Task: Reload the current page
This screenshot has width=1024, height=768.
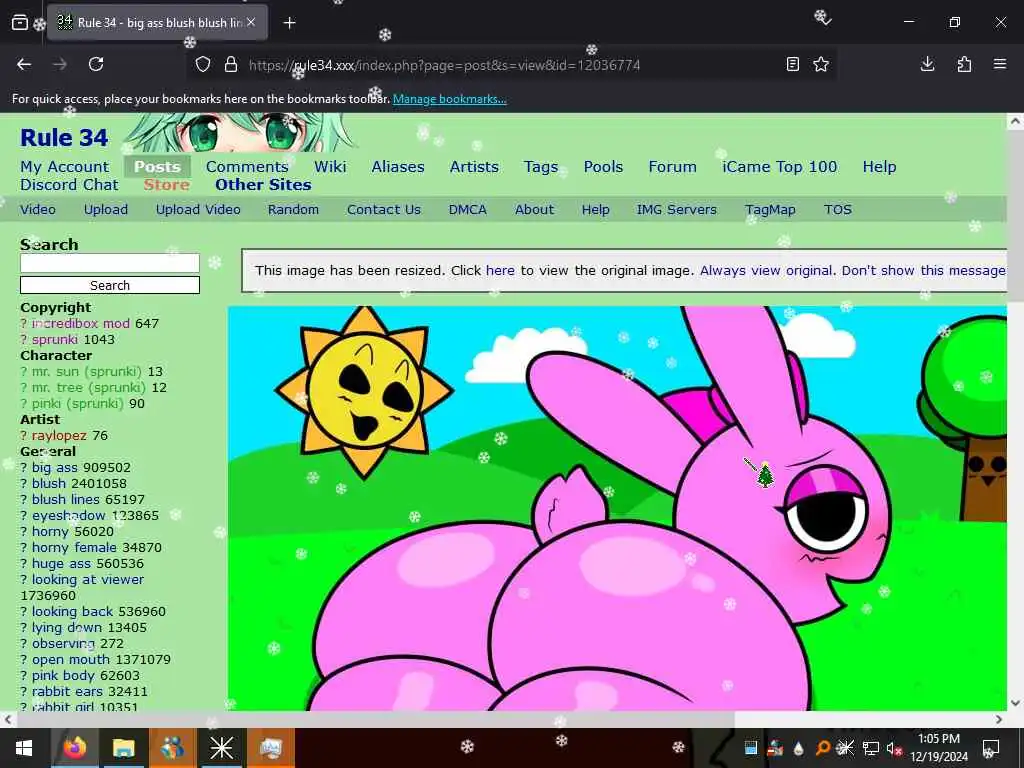Action: [96, 64]
